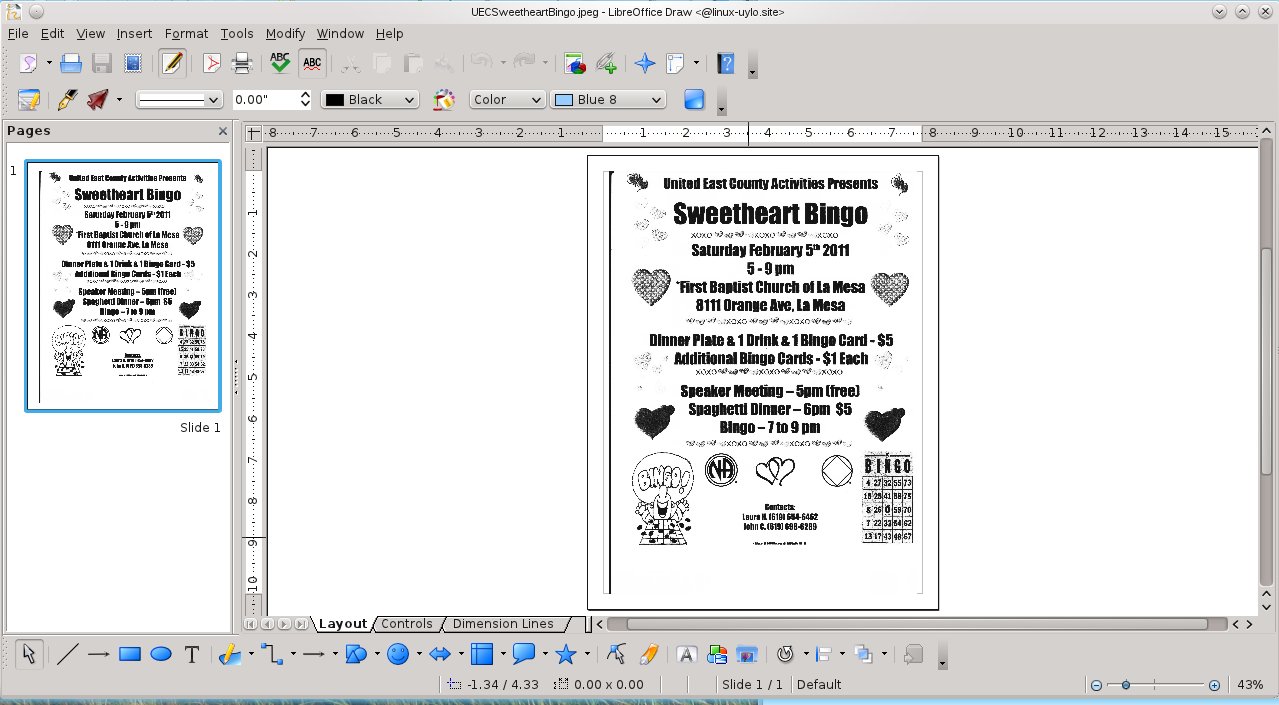Toggle Edit File mode pencil button
1279x705 pixels.
coord(172,64)
